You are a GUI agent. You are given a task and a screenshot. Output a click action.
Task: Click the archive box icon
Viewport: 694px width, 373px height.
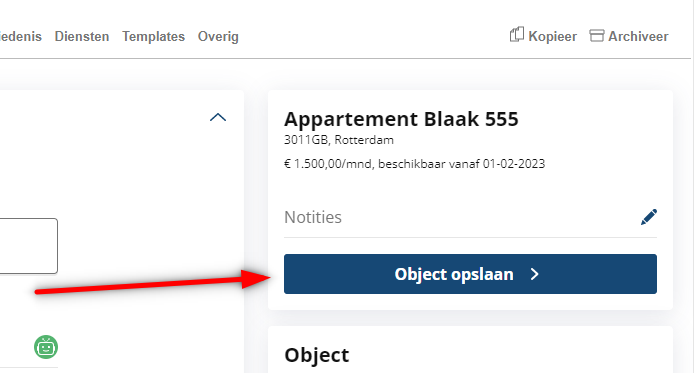coord(596,36)
